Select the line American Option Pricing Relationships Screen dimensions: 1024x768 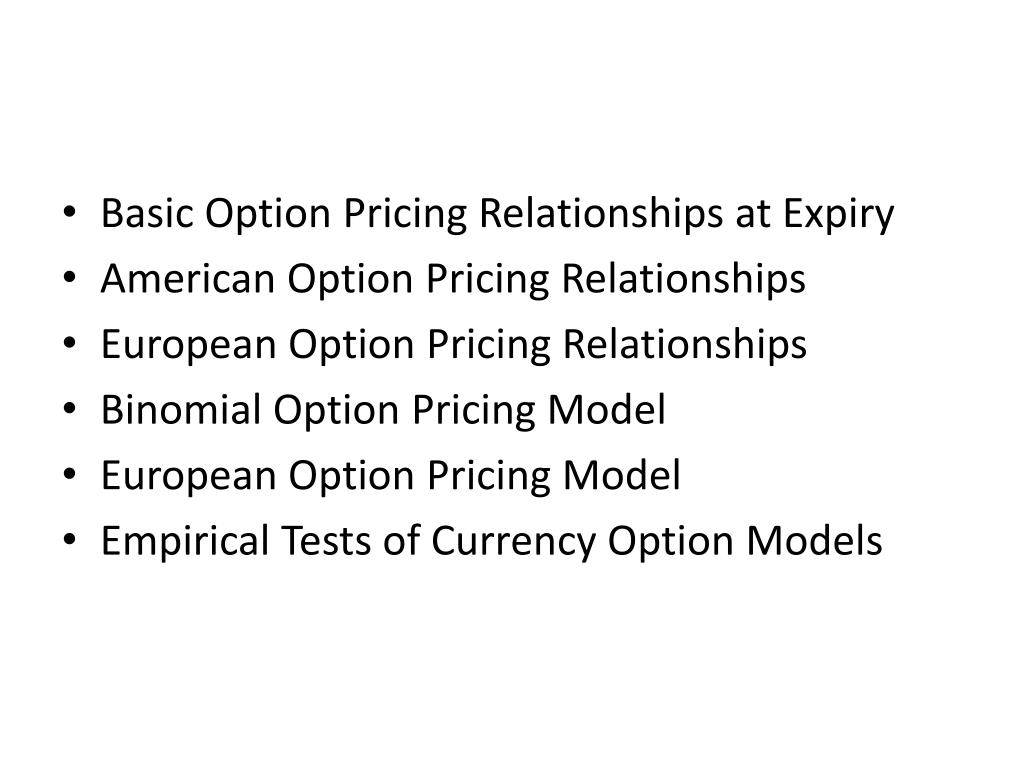click(453, 280)
